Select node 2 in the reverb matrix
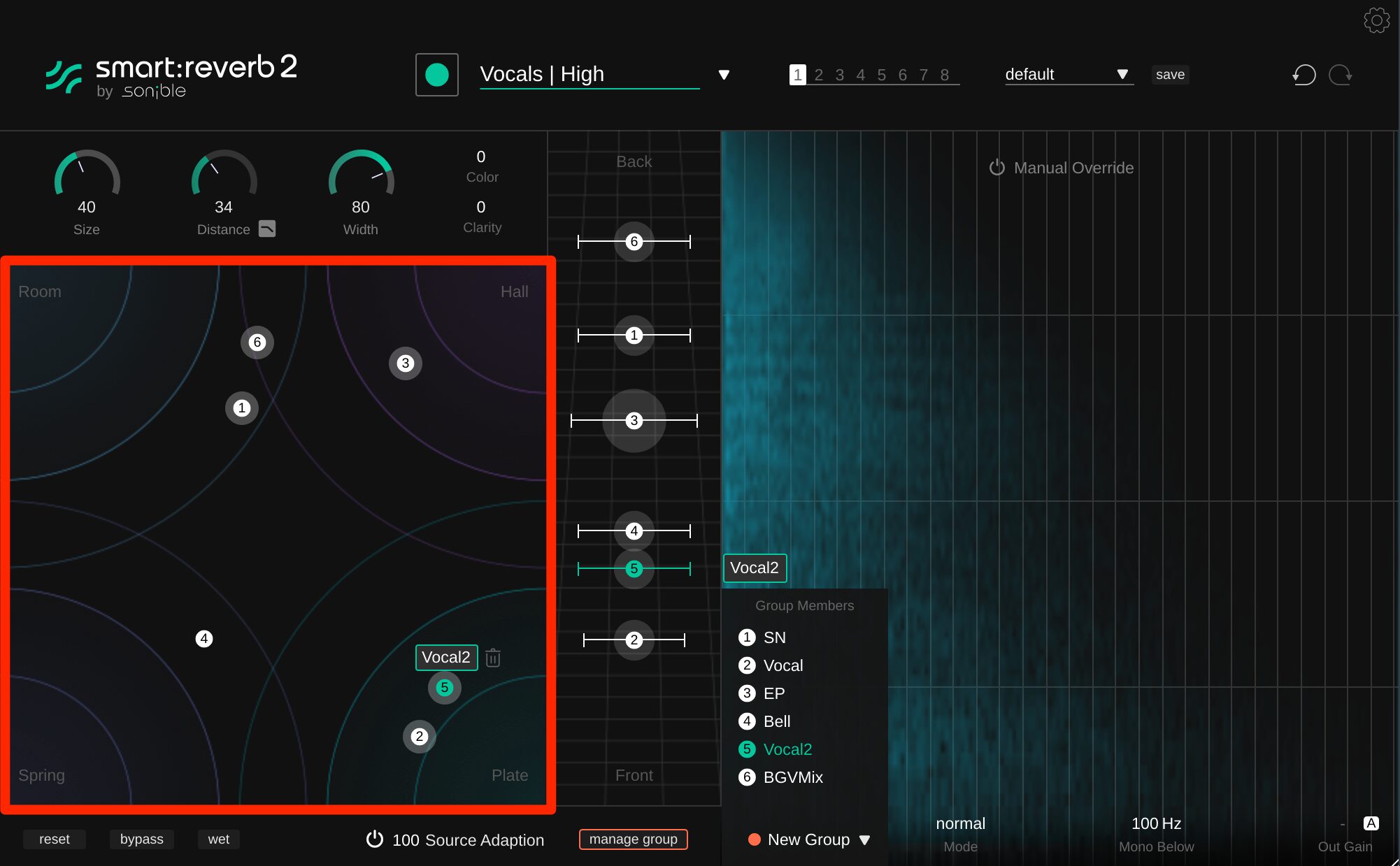1400x866 pixels. pyautogui.click(x=420, y=737)
